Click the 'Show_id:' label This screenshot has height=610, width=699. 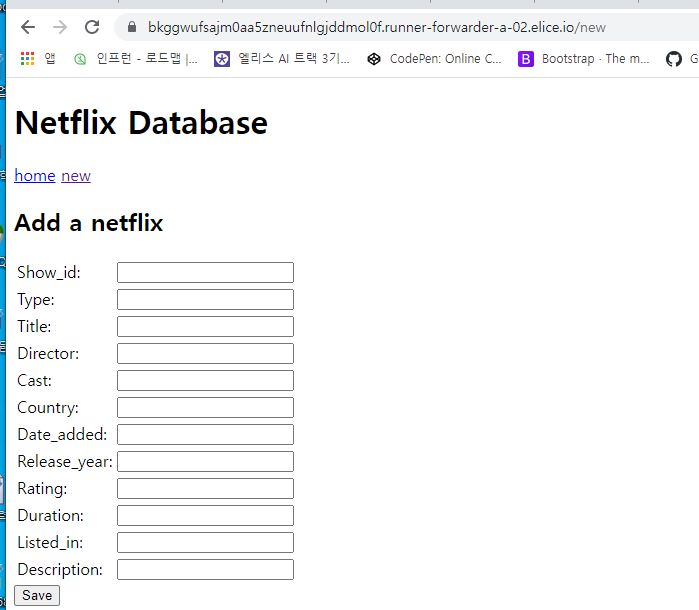49,272
